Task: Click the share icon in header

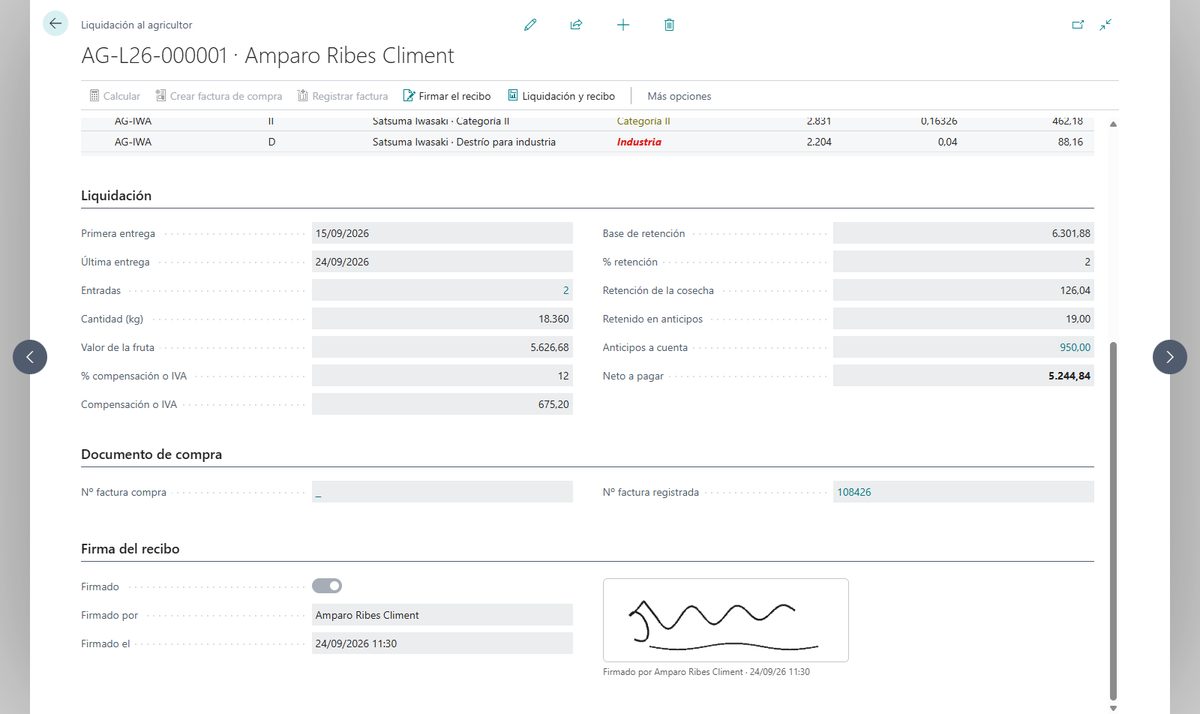Action: point(576,25)
